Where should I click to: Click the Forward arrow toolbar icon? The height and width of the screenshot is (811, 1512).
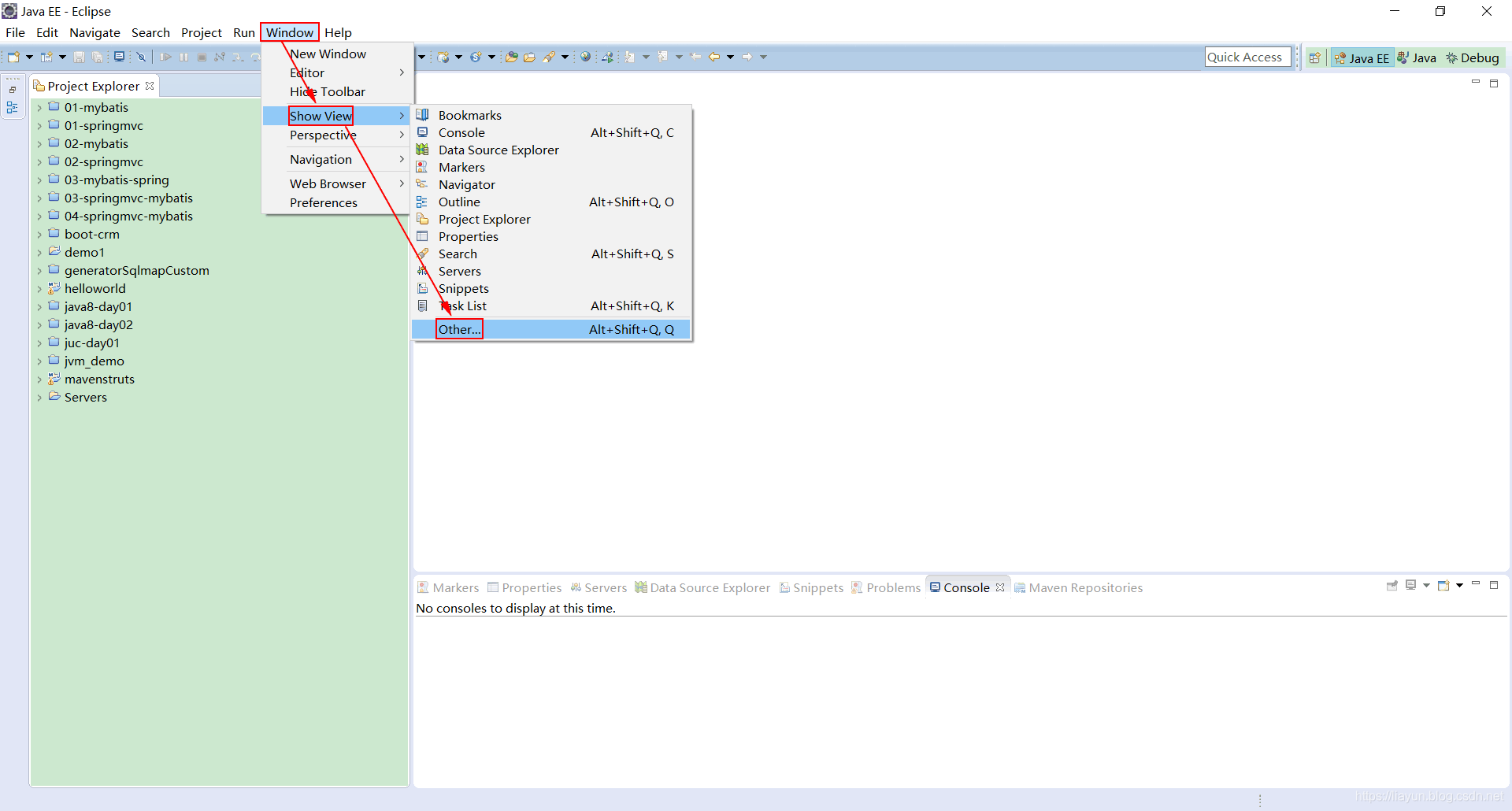coord(747,57)
